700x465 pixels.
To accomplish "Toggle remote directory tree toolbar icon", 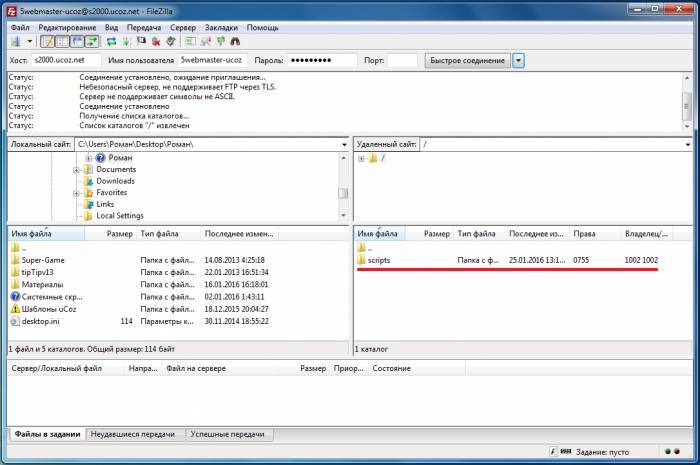I will (x=77, y=42).
